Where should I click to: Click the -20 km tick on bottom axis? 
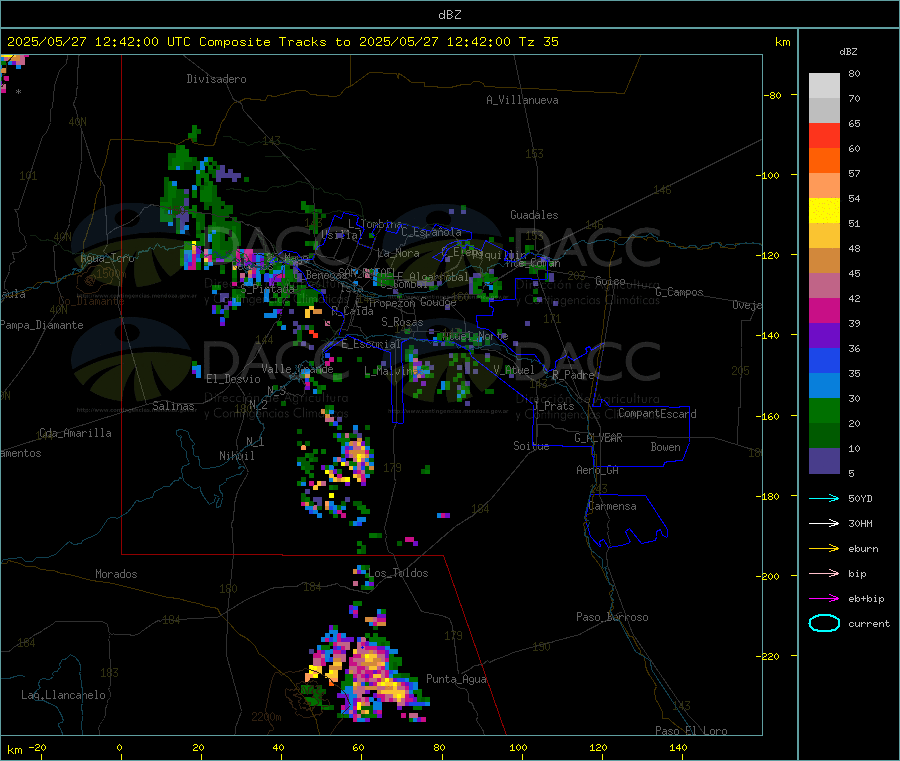click(x=38, y=747)
